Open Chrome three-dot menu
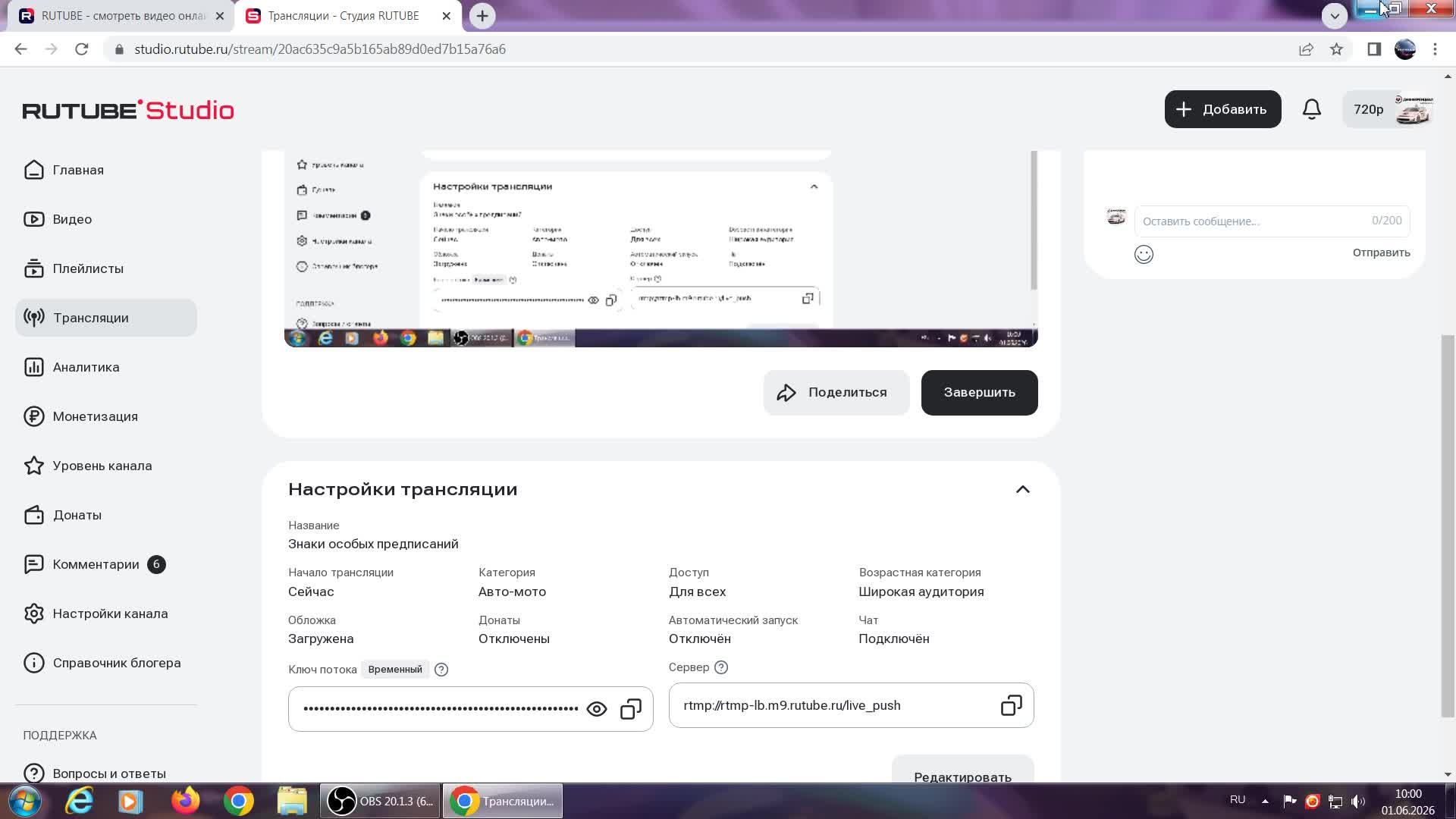 (x=1435, y=49)
